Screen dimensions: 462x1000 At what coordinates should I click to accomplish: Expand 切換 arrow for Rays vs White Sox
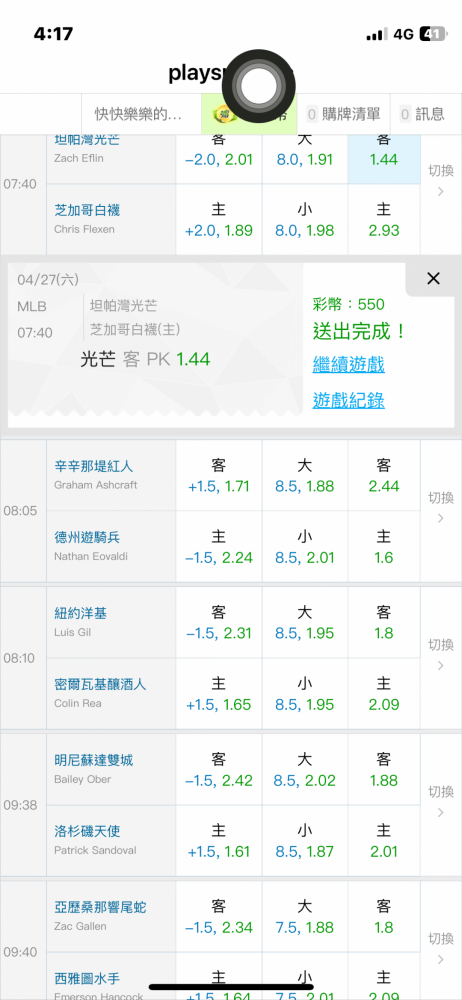click(440, 184)
